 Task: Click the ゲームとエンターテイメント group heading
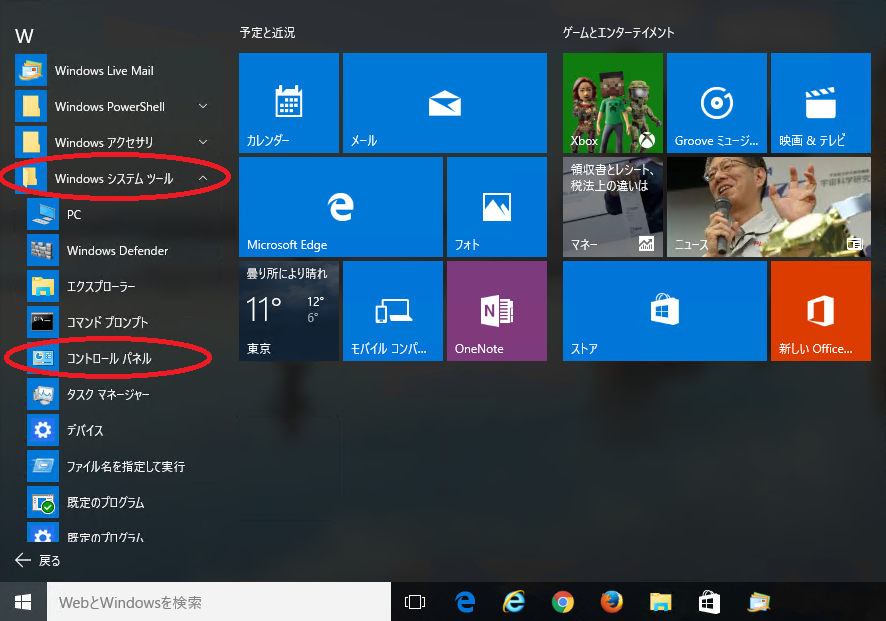pyautogui.click(x=618, y=33)
